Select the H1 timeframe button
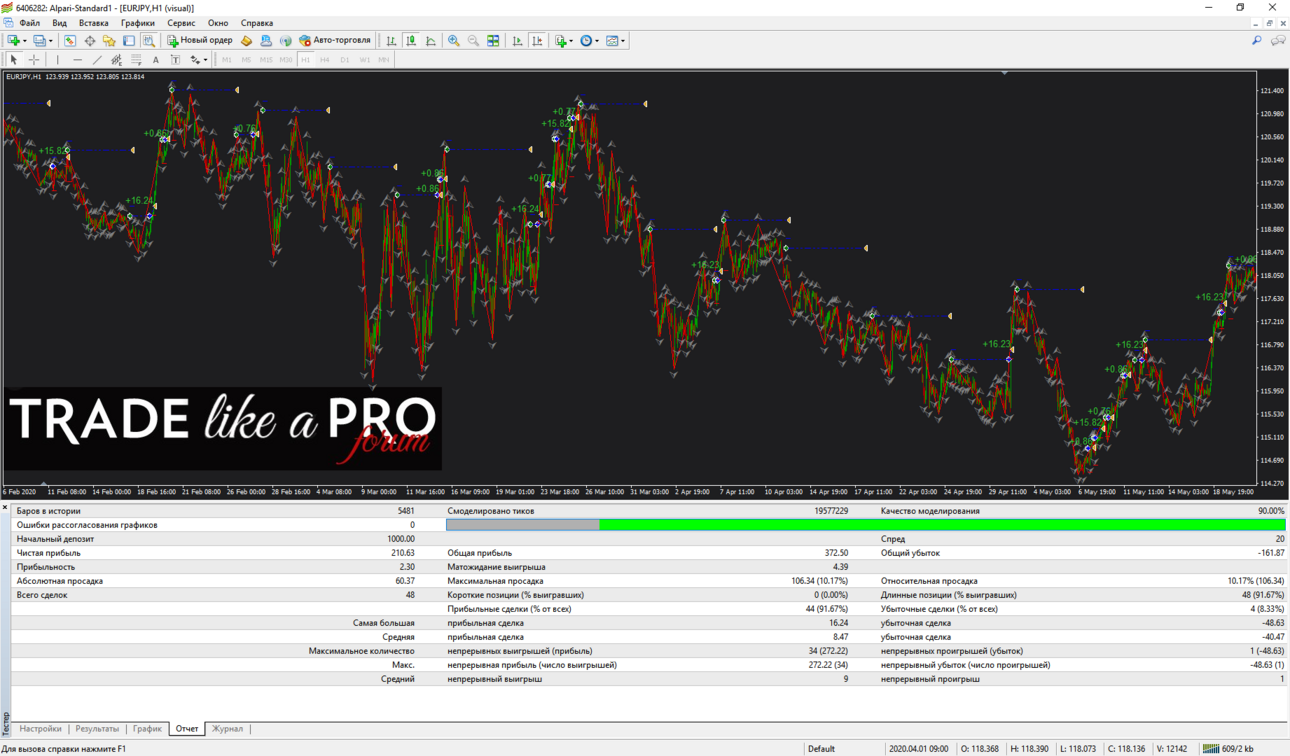The height and width of the screenshot is (756, 1290). (306, 60)
